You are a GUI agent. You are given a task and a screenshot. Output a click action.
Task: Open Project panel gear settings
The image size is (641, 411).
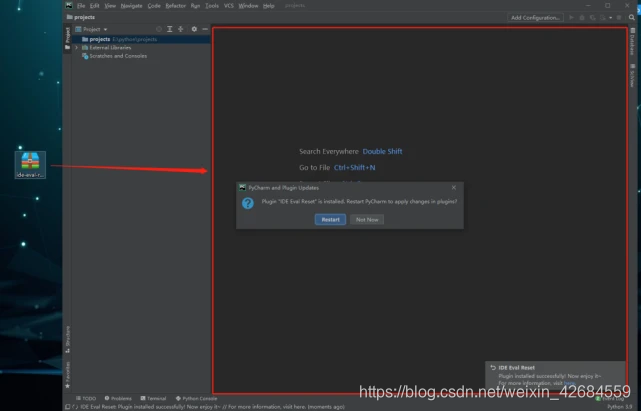[194, 29]
